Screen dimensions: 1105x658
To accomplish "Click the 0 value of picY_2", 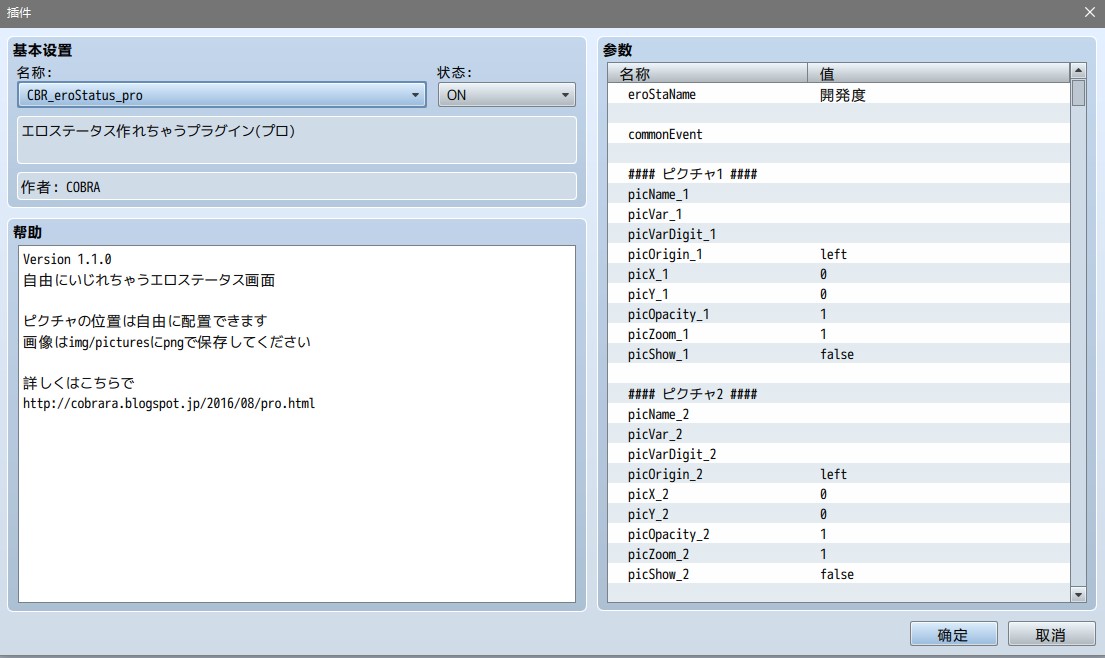I will click(x=823, y=514).
